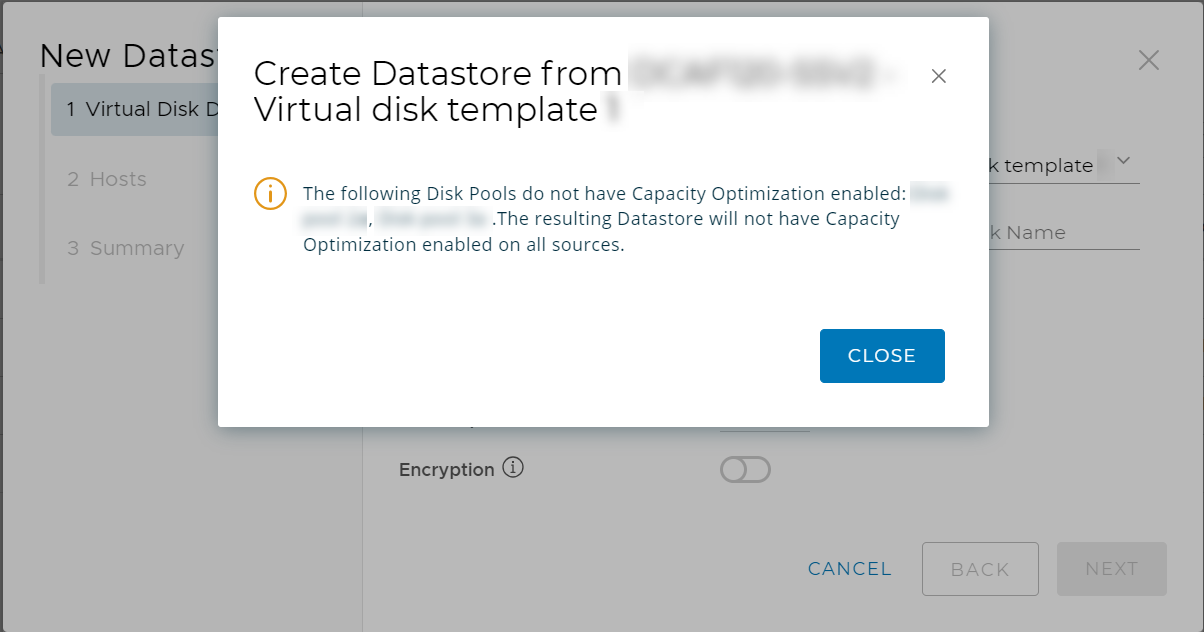Expand the disk template dropdown chevron

pyautogui.click(x=1123, y=160)
